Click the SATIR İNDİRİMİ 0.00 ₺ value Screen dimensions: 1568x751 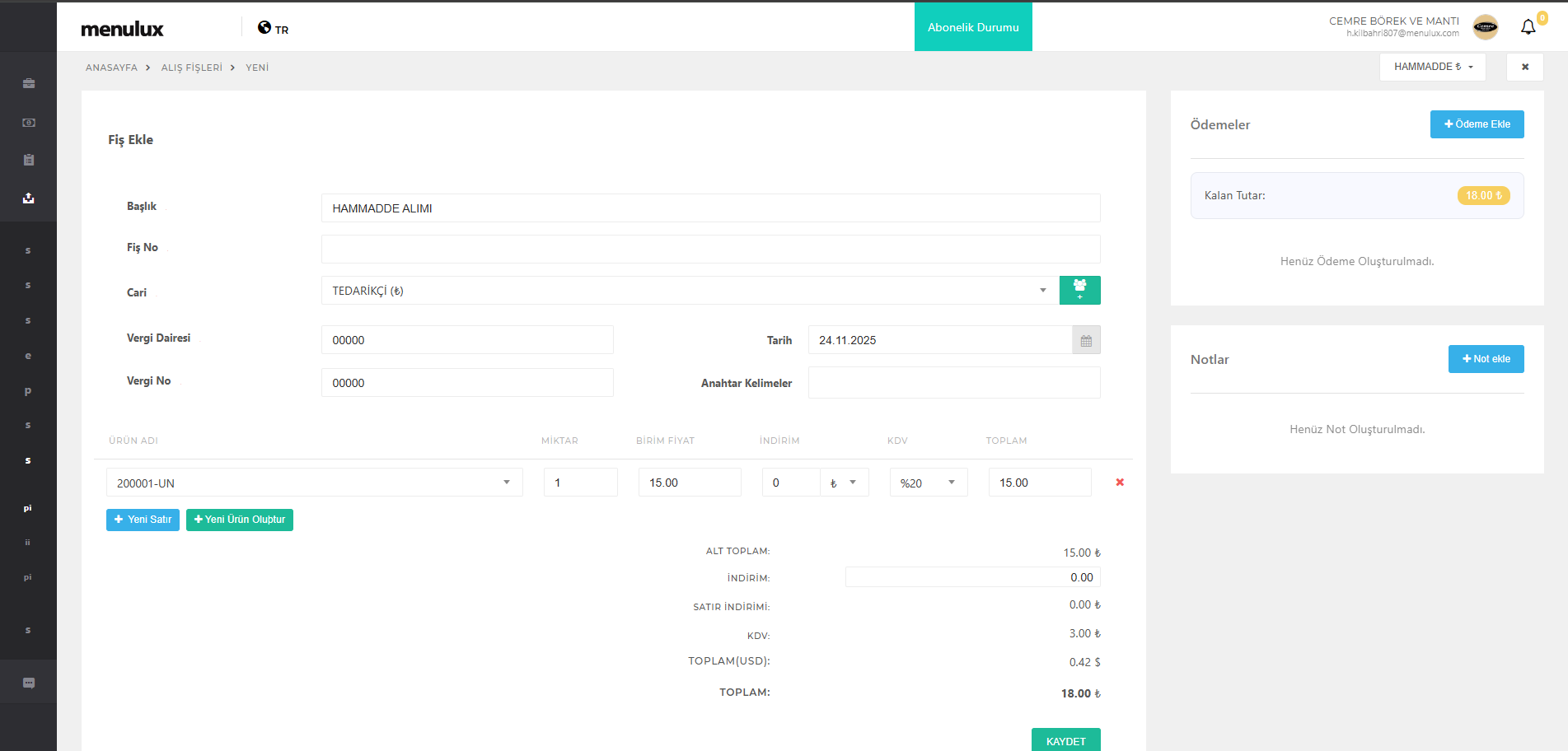click(1085, 604)
